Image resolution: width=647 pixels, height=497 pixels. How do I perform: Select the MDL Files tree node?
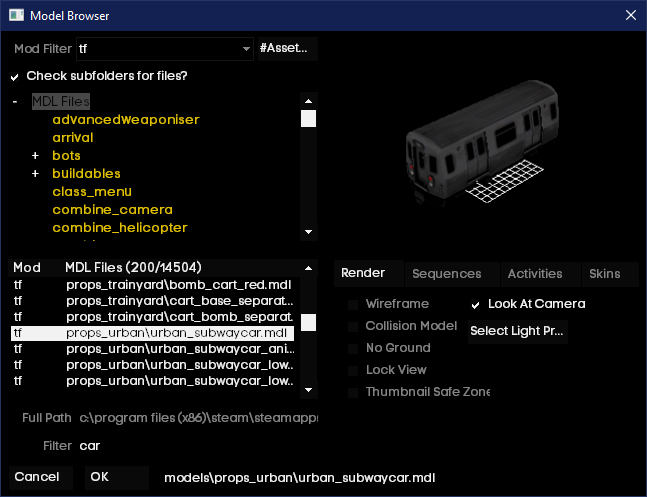(x=61, y=101)
